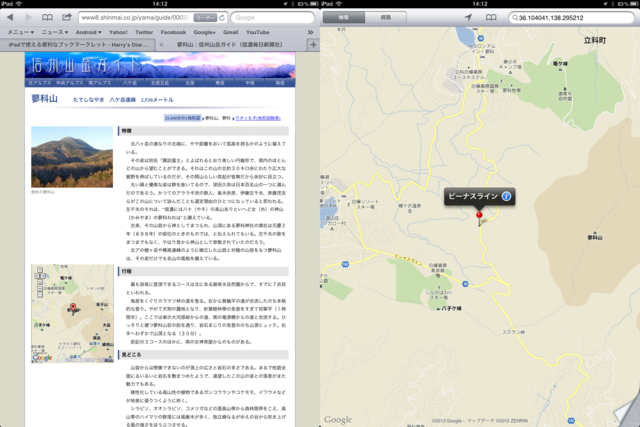The width and height of the screenshot is (640, 427).
Task: Open the share action icon in Safari
Action: tap(67, 17)
